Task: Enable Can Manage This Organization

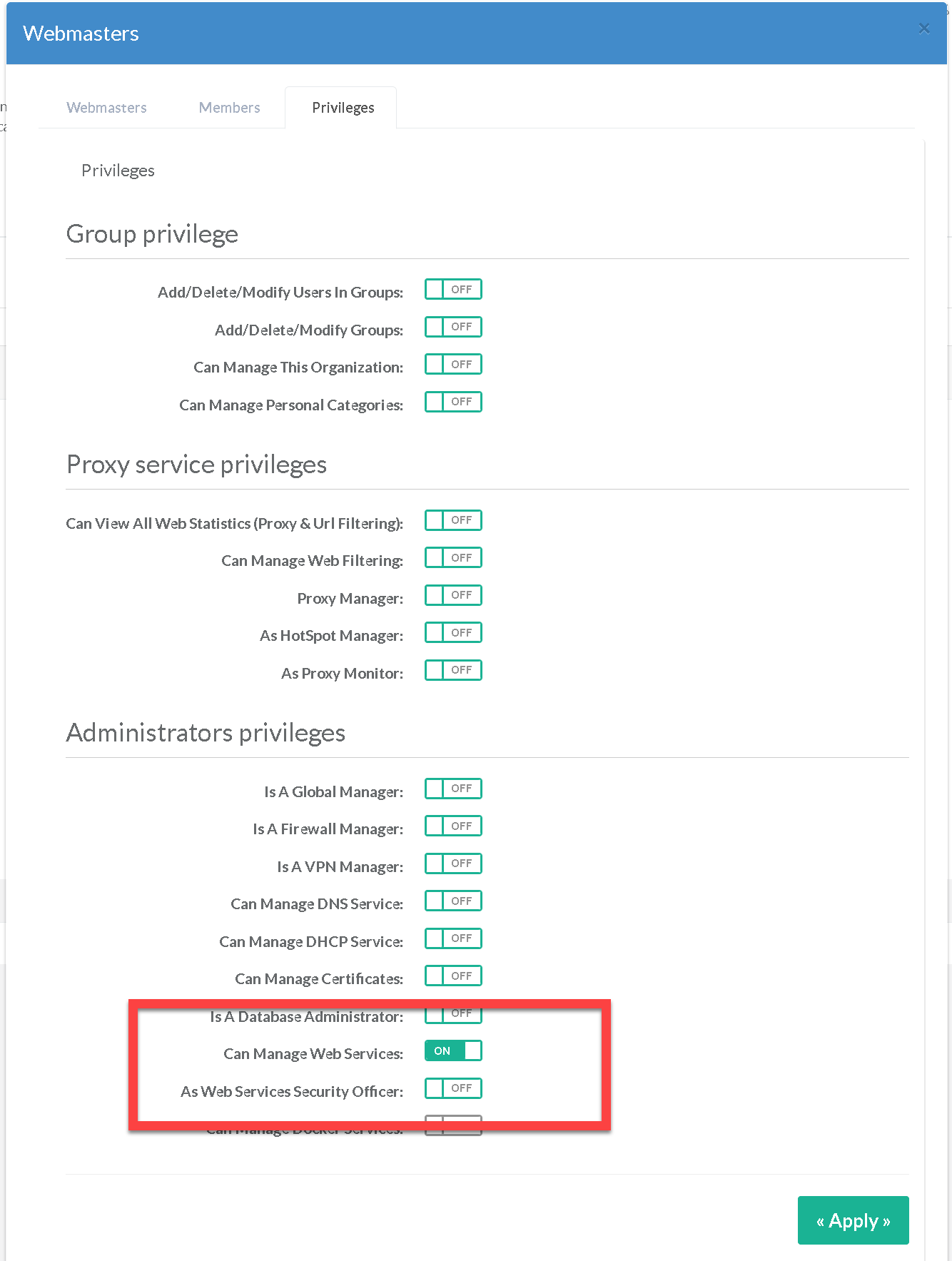Action: coord(453,365)
